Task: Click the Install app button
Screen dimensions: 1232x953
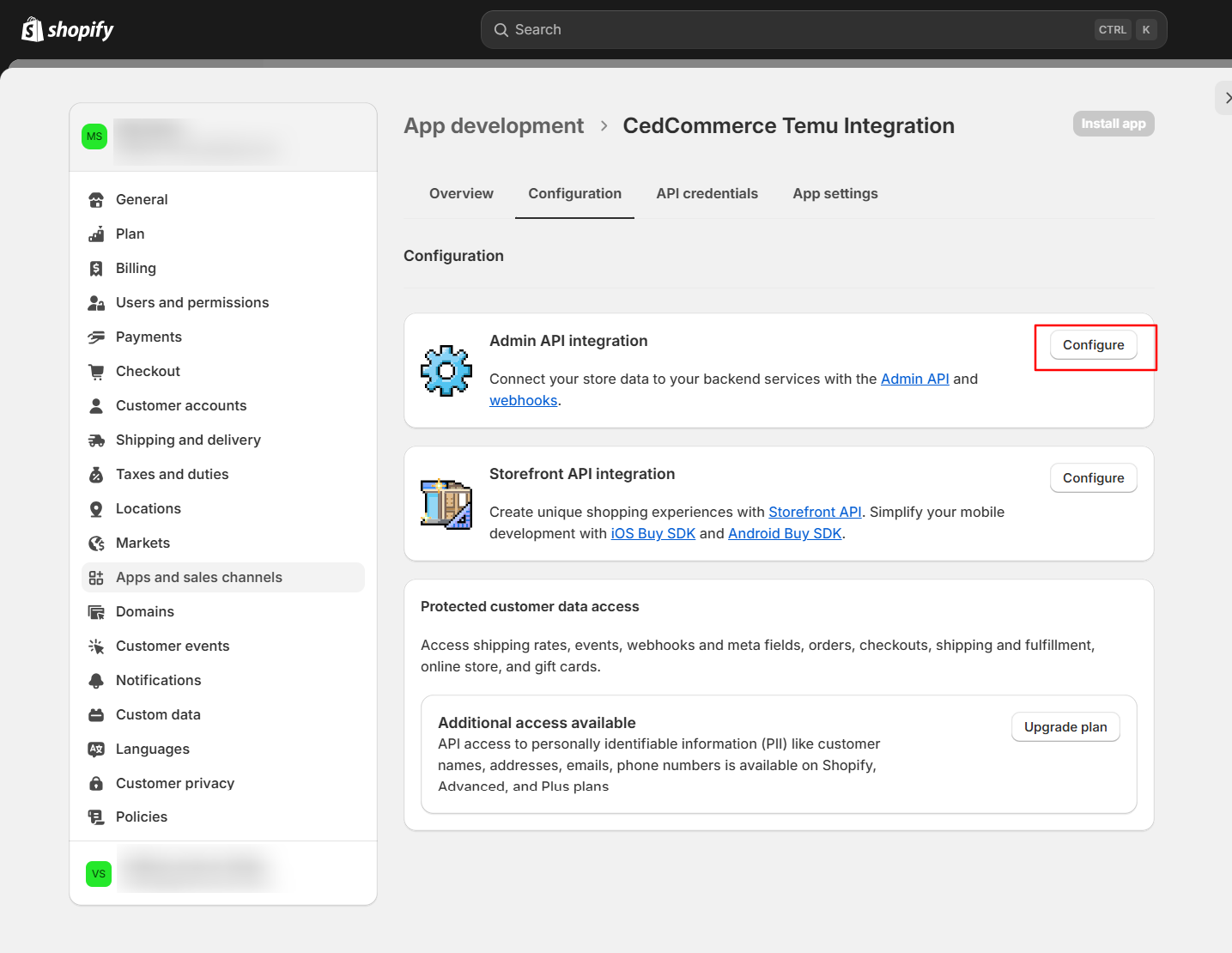Action: coord(1114,124)
